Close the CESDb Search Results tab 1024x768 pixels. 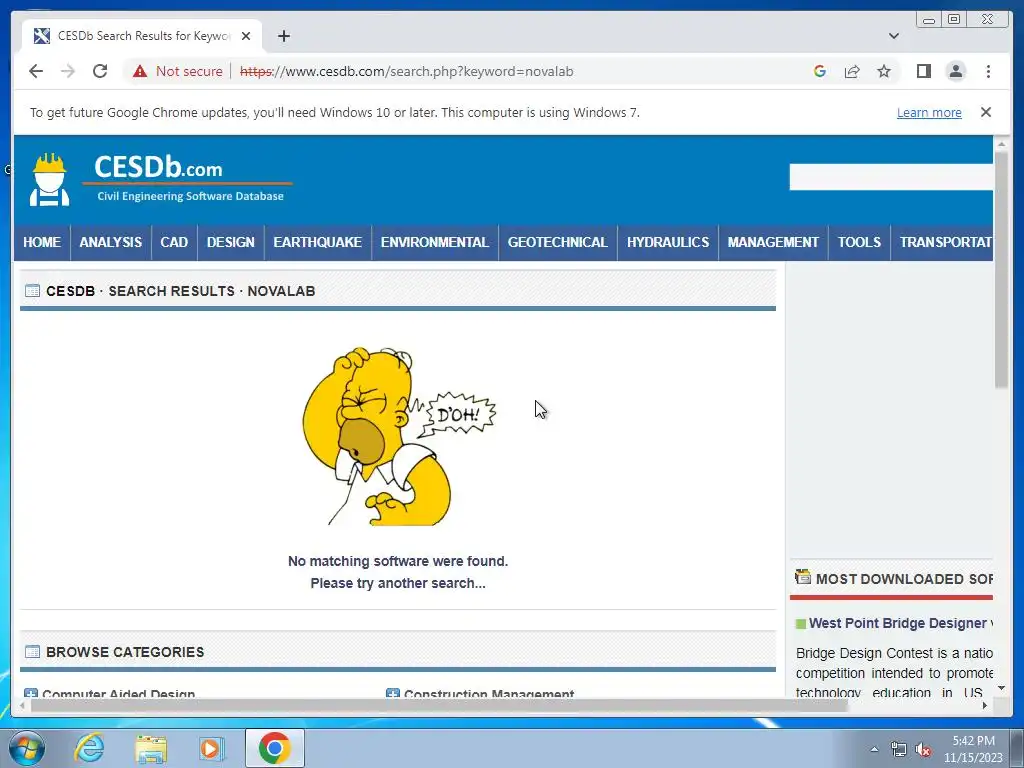[x=246, y=36]
